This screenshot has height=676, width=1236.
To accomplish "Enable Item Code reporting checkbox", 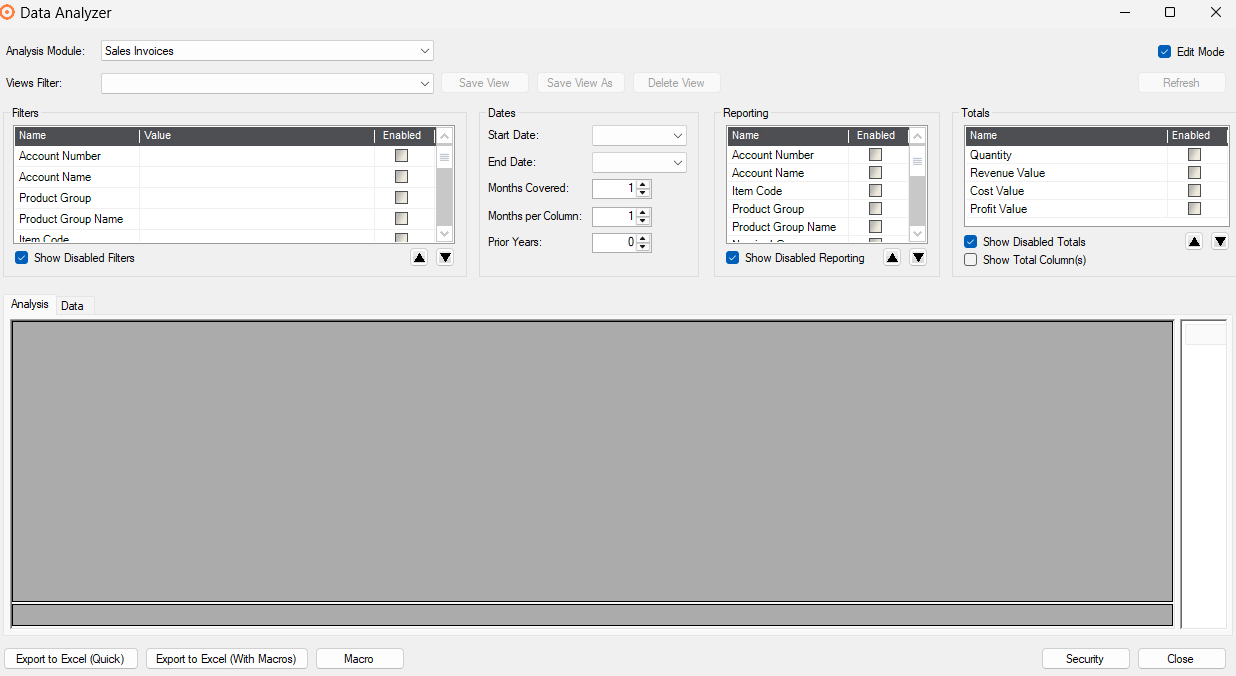I will pyautogui.click(x=875, y=191).
